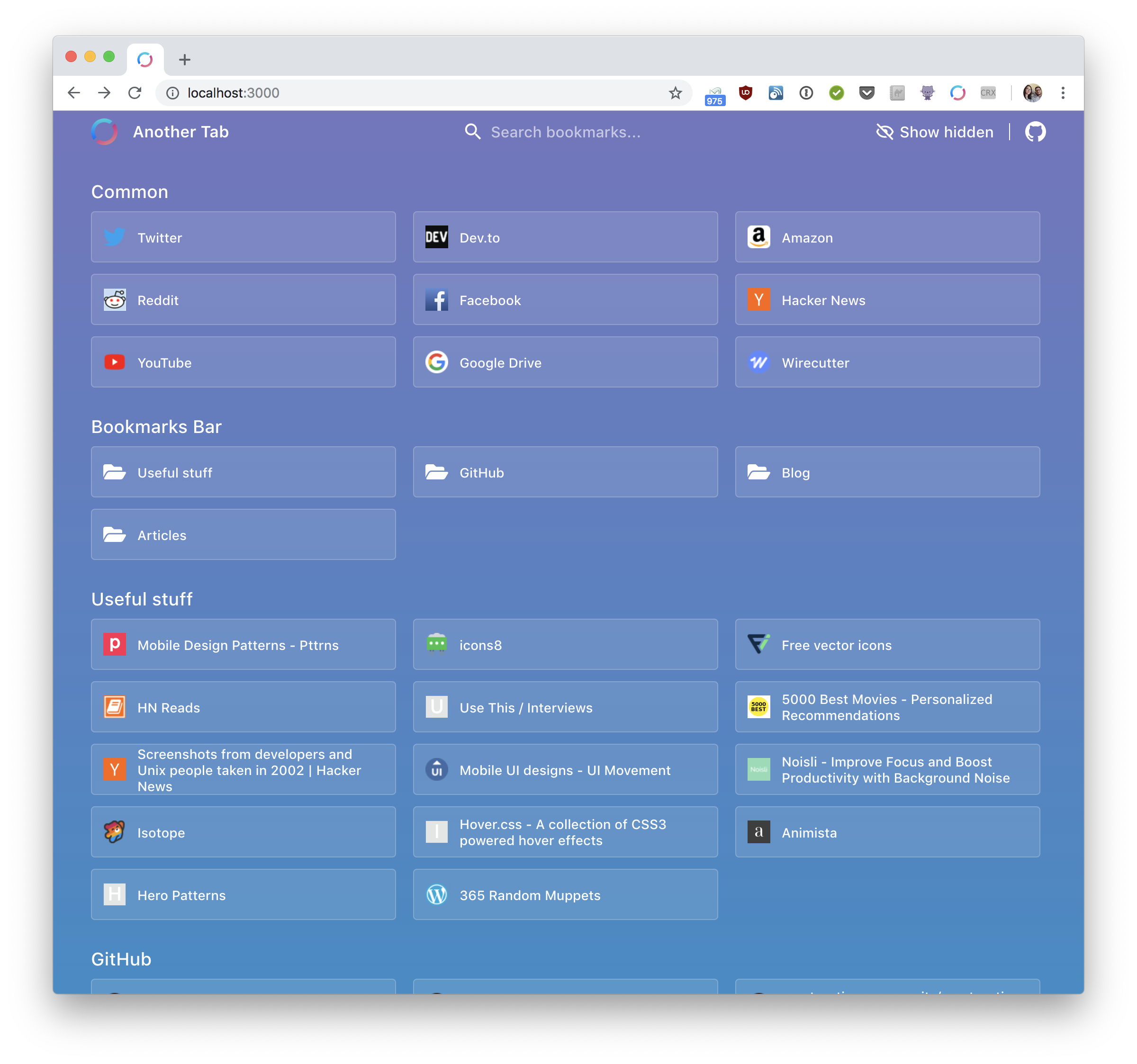This screenshot has height=1064, width=1137.
Task: Click the Chrome profile avatar
Action: 1032,93
